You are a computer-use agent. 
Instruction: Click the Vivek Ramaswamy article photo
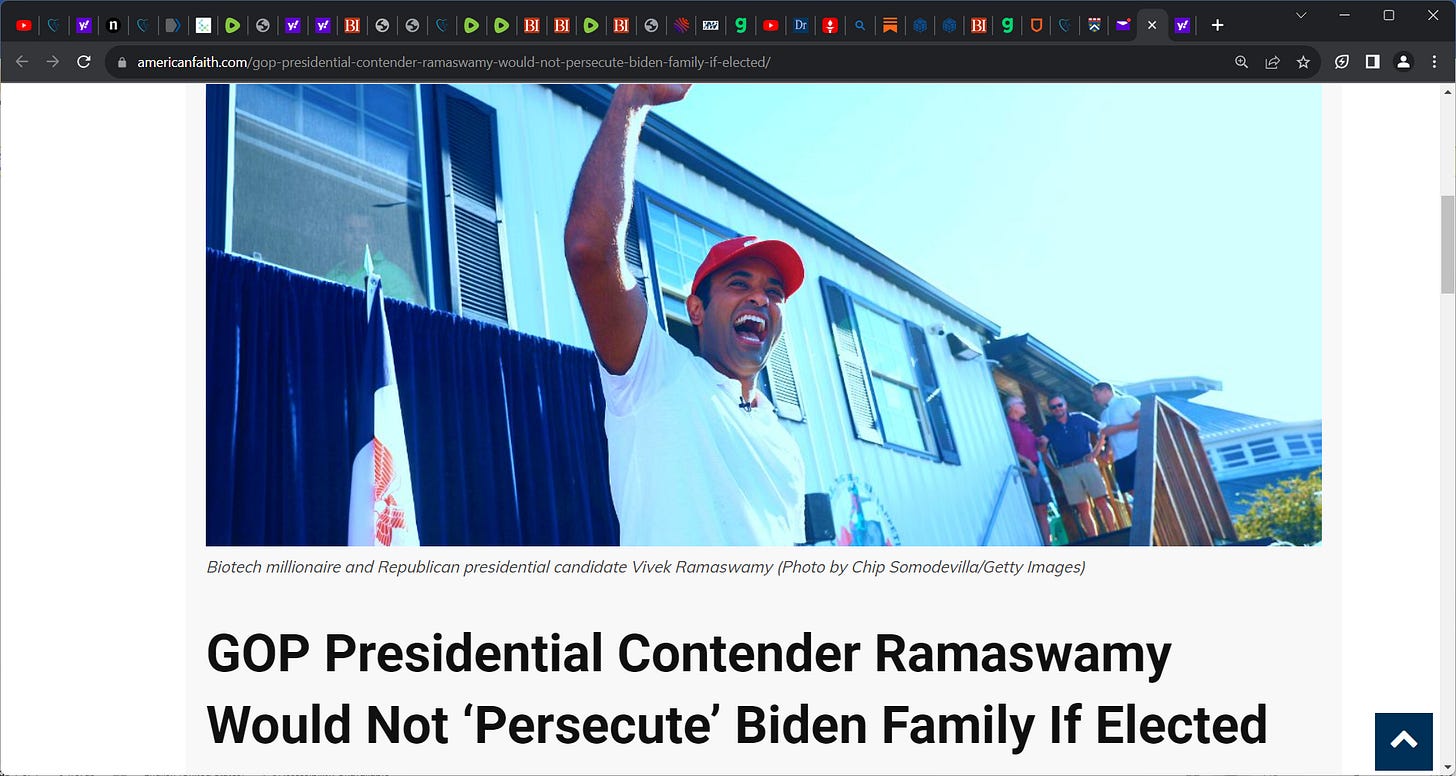click(x=764, y=315)
